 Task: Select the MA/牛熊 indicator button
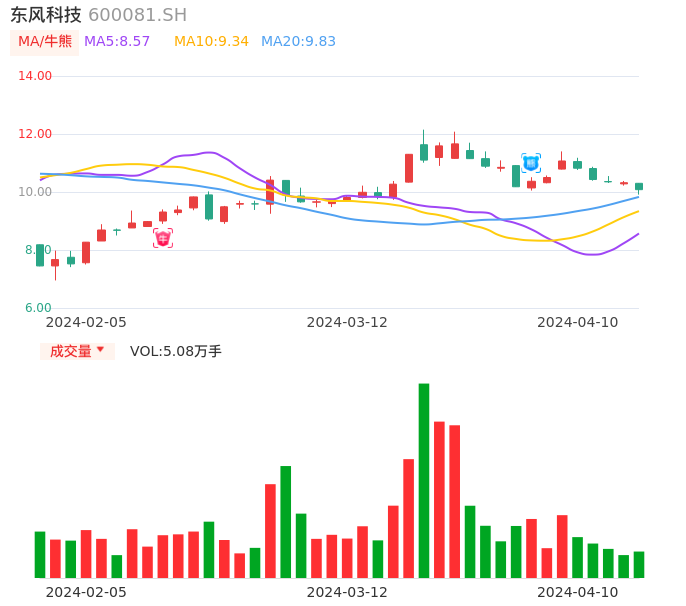(45, 42)
